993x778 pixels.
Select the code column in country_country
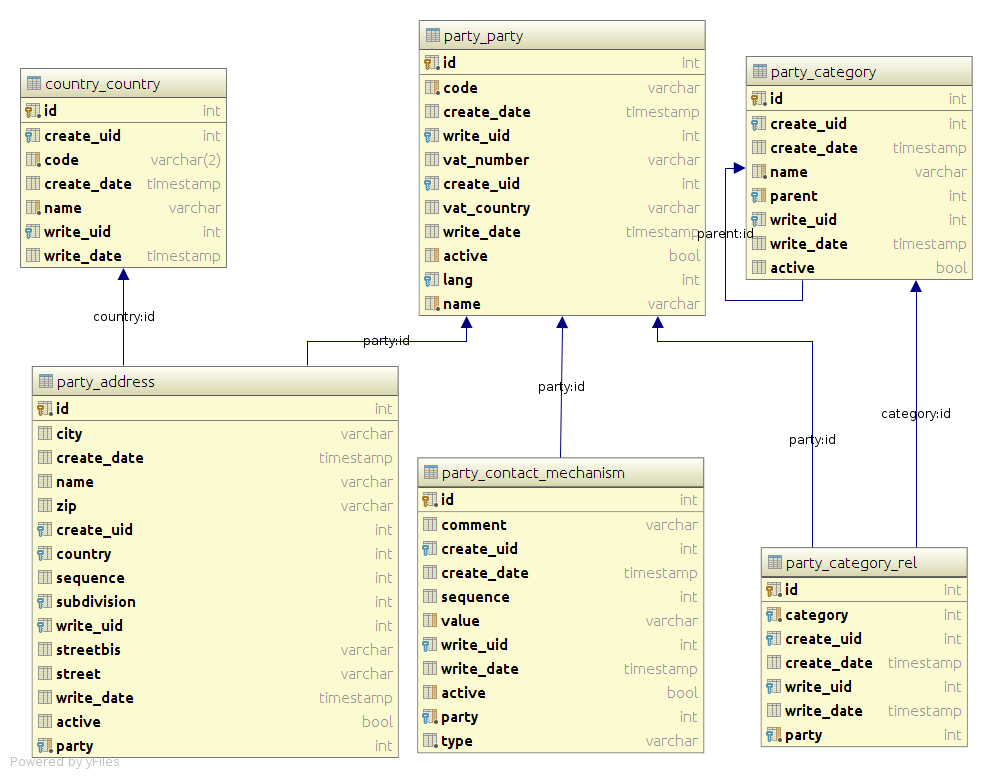pyautogui.click(x=123, y=160)
